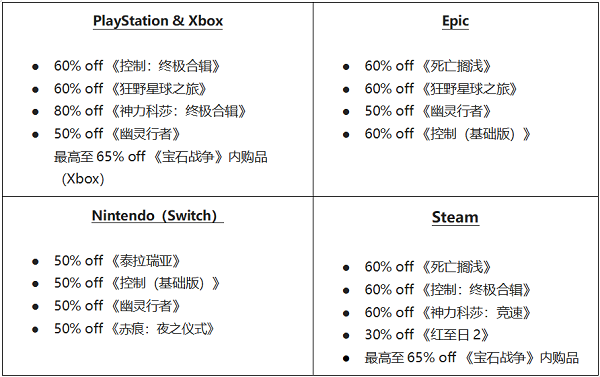600x377 pixels.
Task: Click the Nintendo (Switch) heading
Action: point(158,215)
